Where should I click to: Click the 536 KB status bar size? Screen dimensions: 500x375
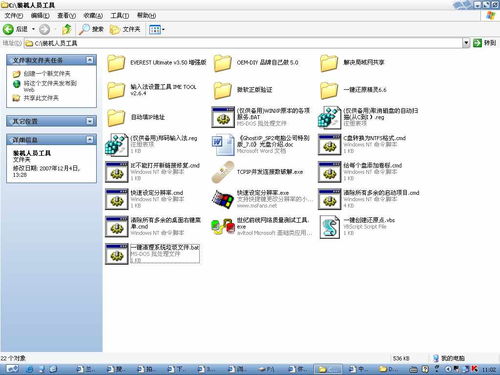[x=401, y=358]
